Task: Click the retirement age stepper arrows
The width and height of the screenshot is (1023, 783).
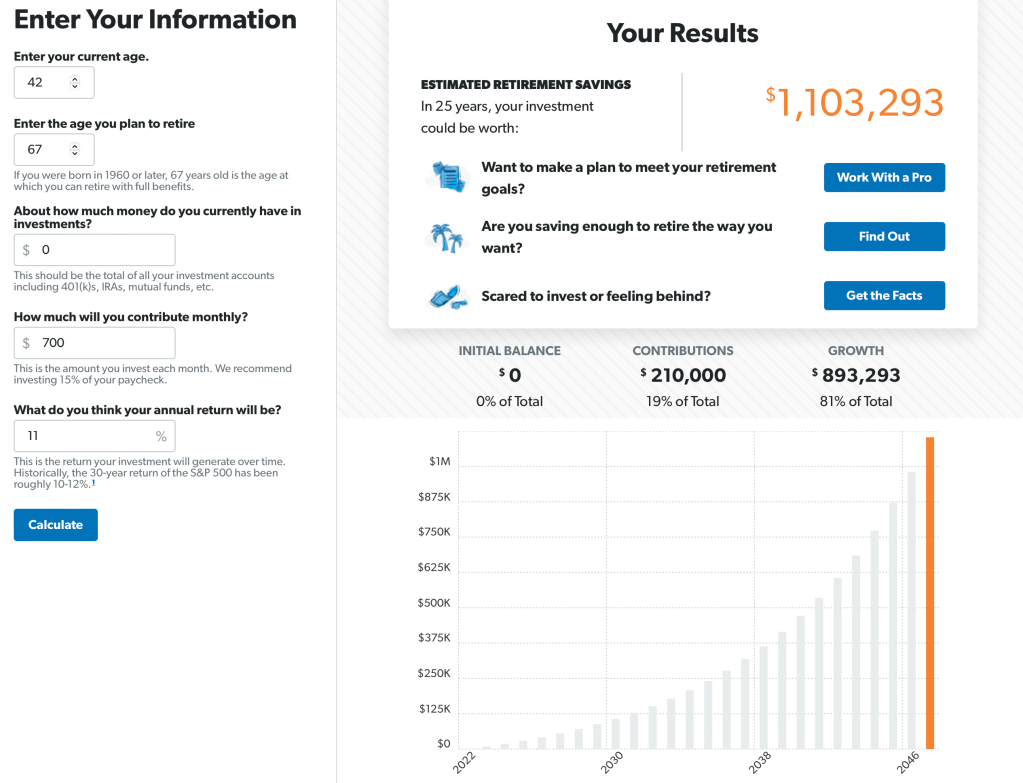Action: click(74, 150)
